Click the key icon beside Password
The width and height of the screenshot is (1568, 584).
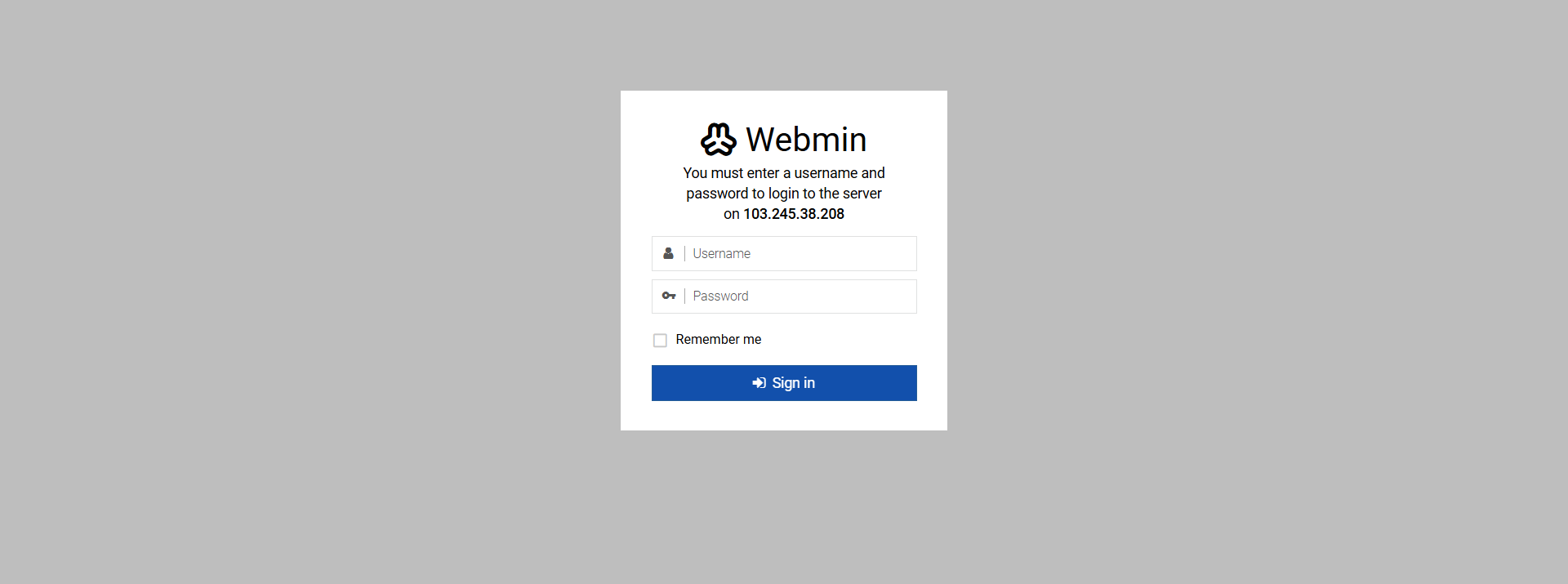(x=669, y=296)
